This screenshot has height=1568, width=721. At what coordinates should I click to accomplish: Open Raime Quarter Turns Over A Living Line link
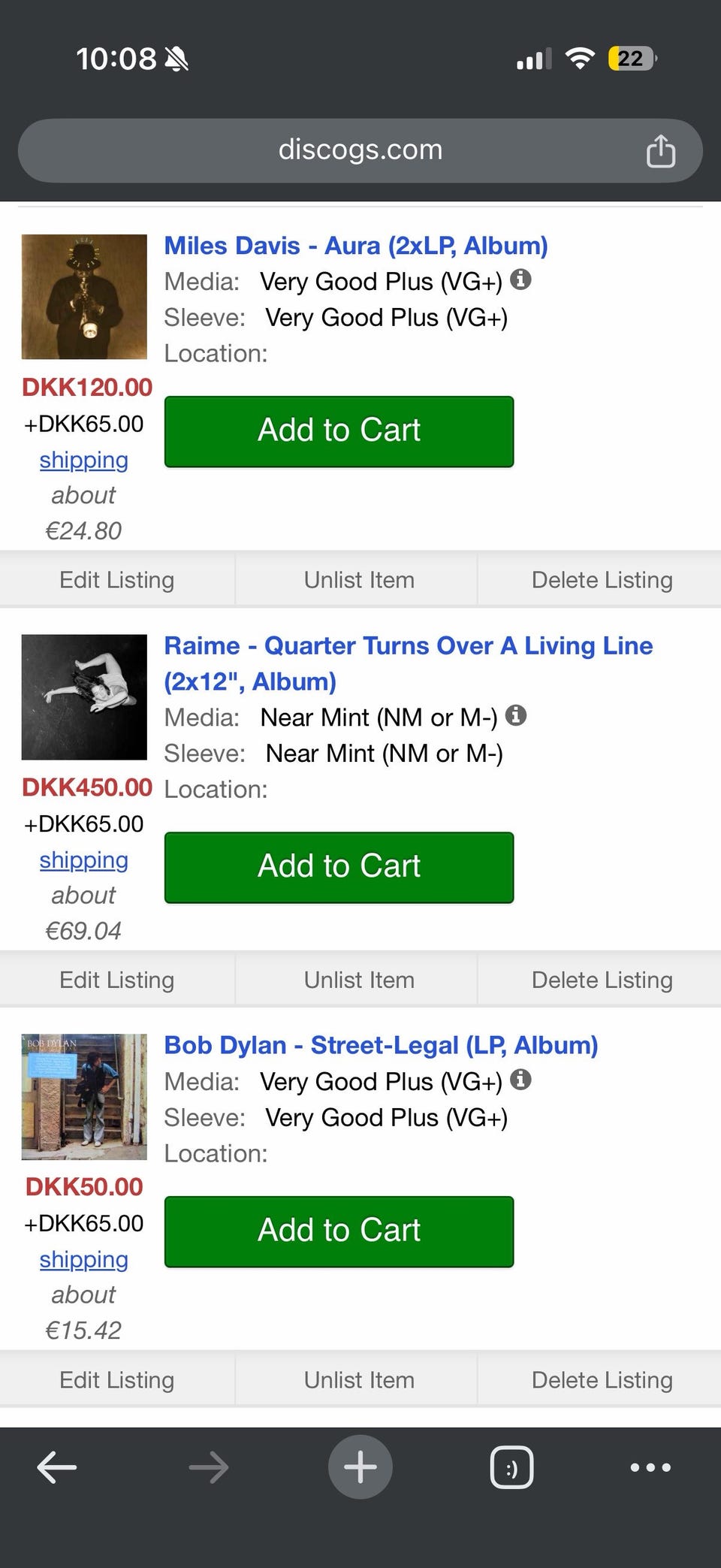[x=408, y=646]
